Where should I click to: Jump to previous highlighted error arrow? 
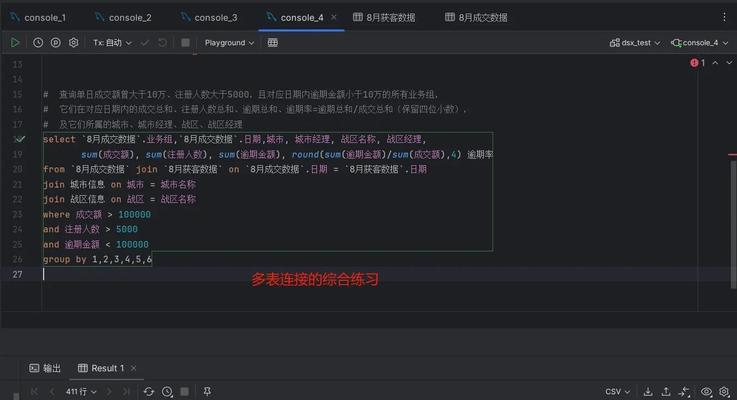[x=715, y=63]
